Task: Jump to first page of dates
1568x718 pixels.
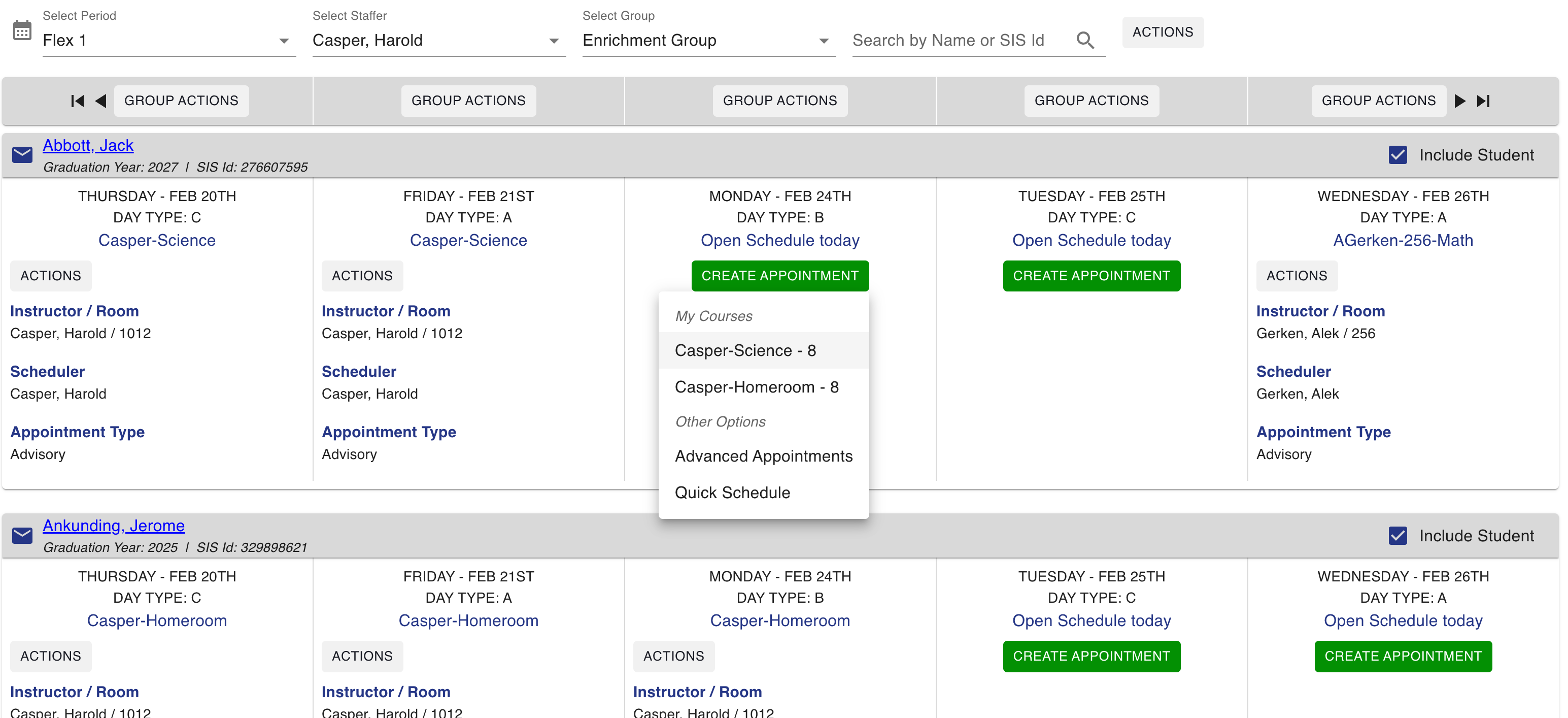Action: click(77, 101)
